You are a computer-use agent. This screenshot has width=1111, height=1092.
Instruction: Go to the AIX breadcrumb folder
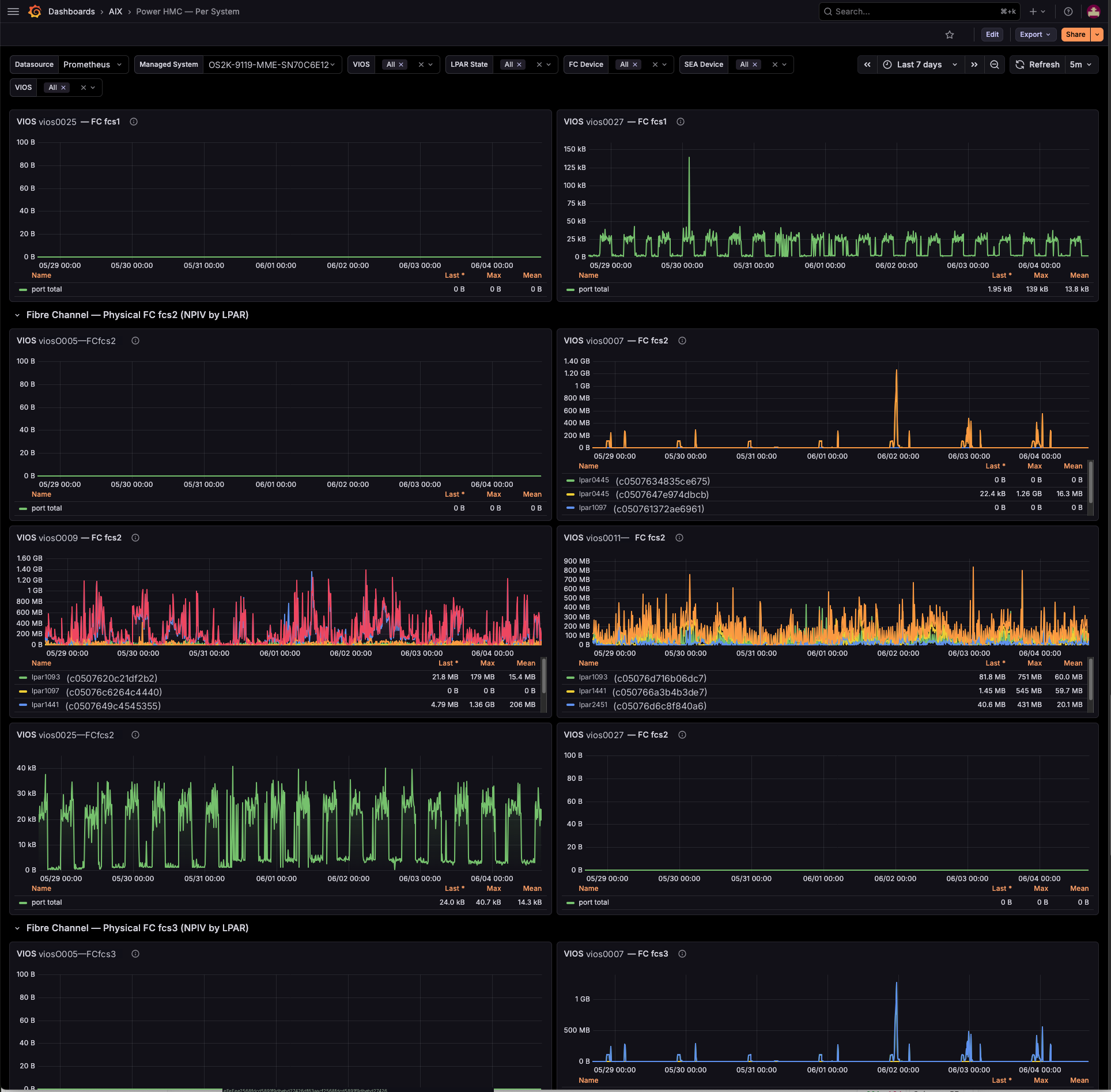115,12
